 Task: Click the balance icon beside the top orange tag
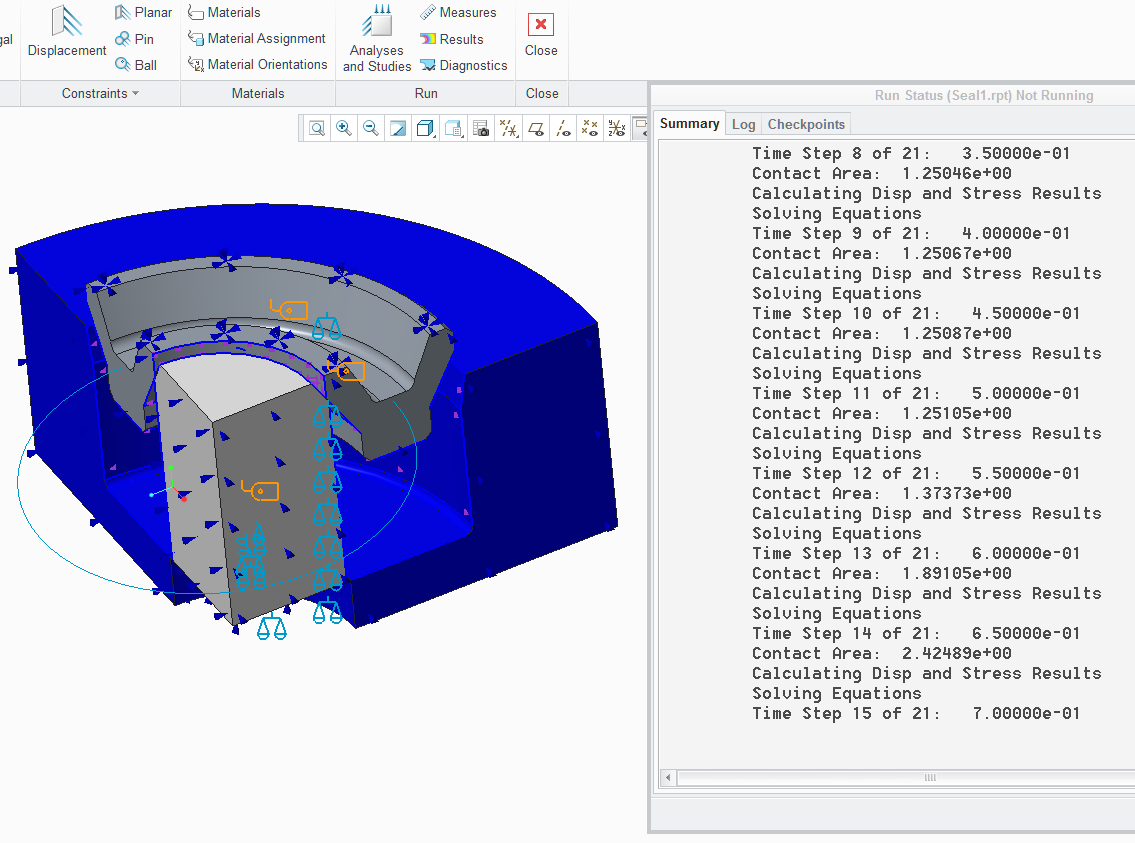[x=326, y=327]
